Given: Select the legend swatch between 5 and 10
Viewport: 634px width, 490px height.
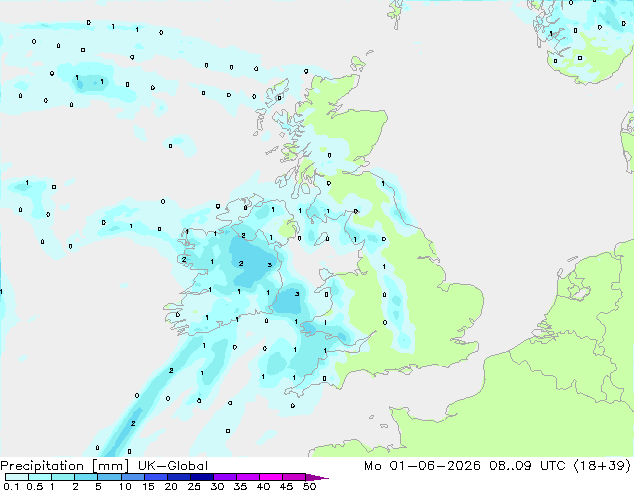Looking at the screenshot, I should click(109, 477).
